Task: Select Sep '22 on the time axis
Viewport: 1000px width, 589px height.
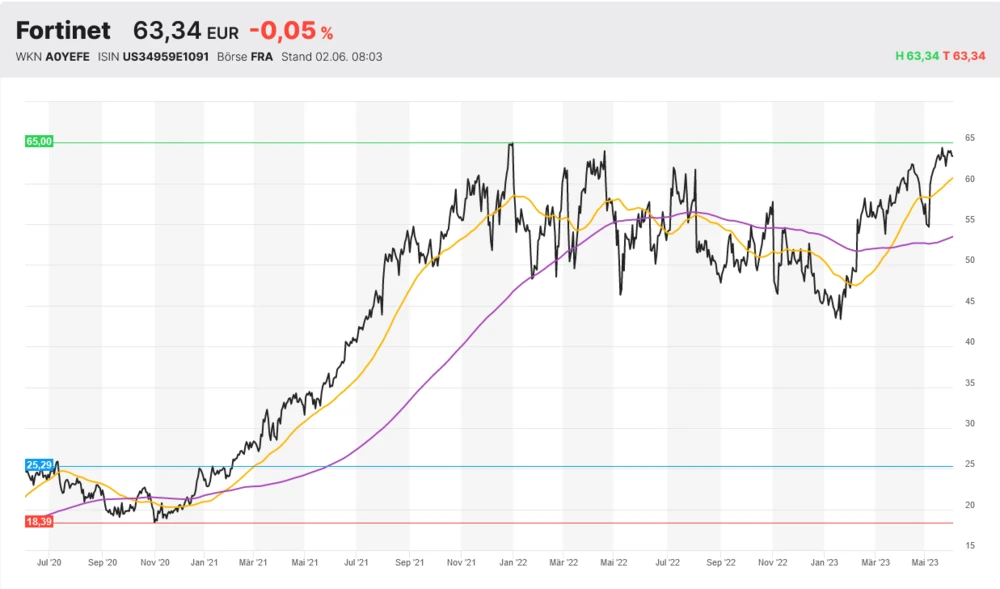Action: (x=719, y=564)
